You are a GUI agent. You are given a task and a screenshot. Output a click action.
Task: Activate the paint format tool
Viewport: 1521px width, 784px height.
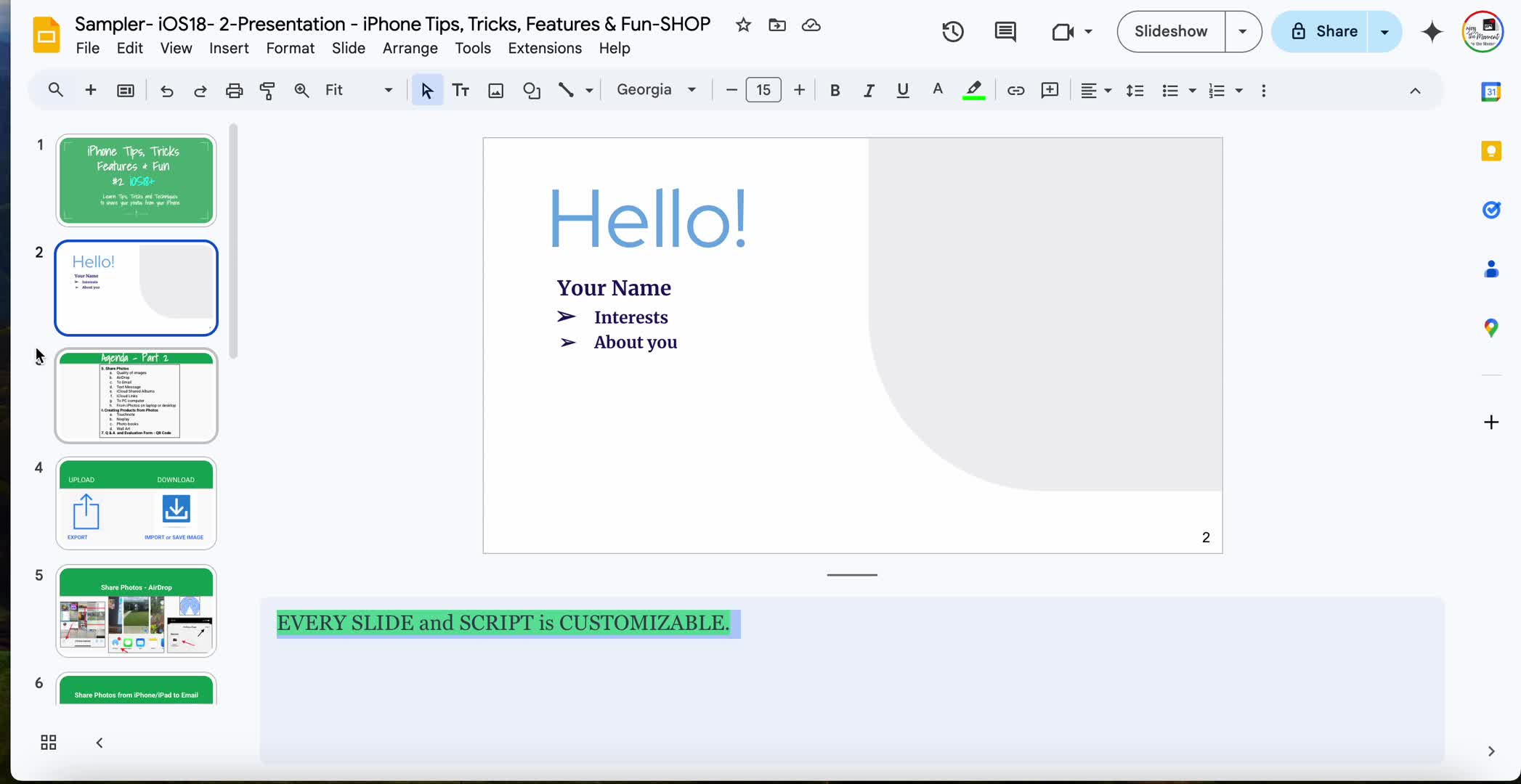(267, 90)
